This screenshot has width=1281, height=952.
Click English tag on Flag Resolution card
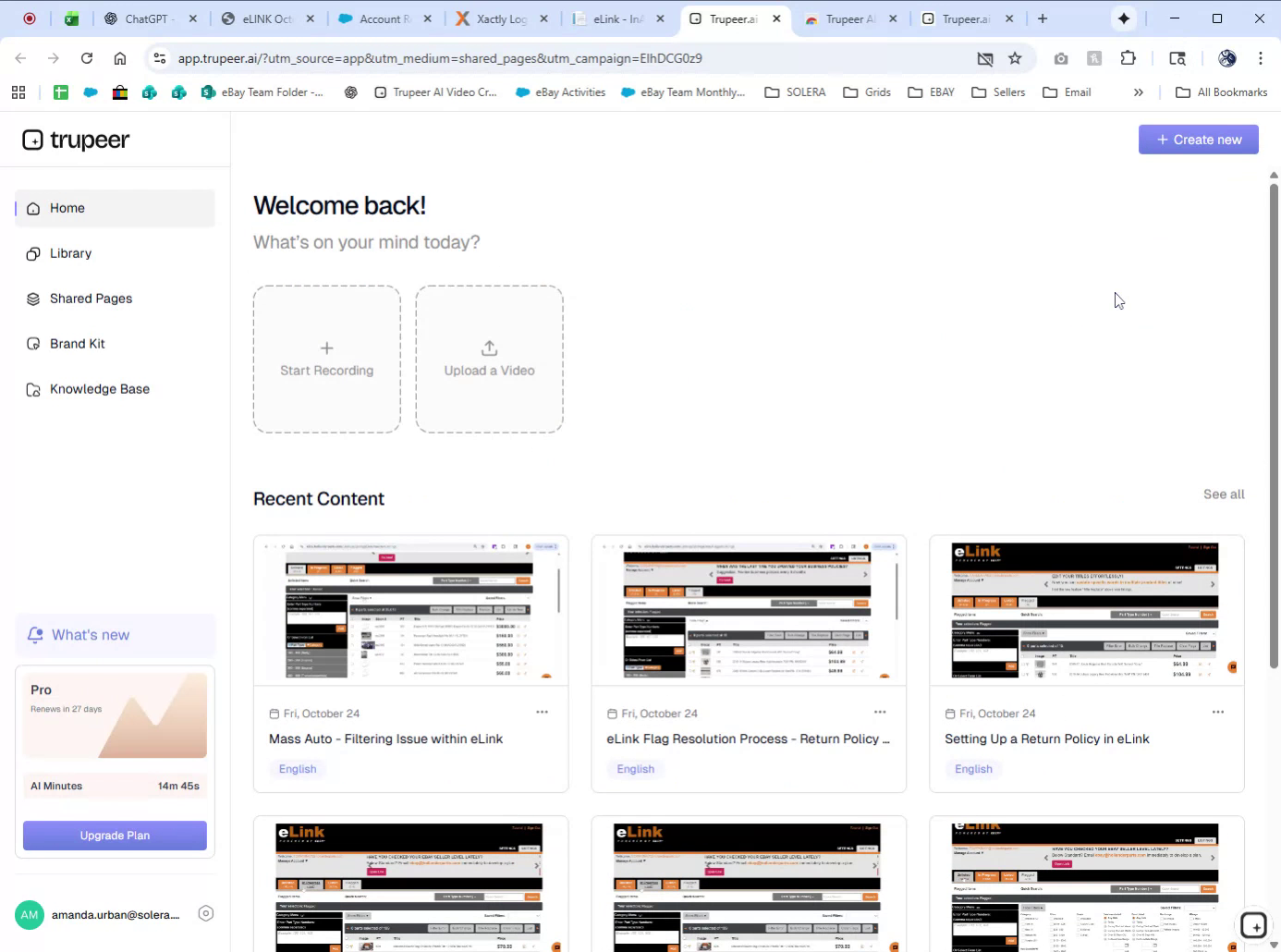636,769
